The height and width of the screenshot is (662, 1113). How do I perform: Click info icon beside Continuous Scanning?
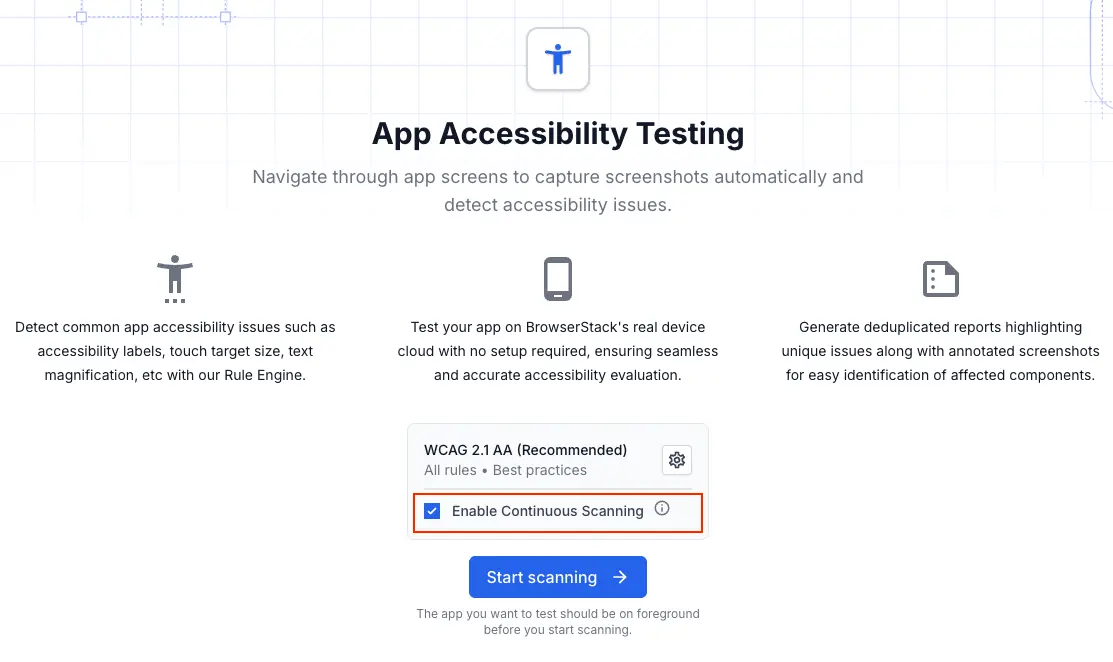pyautogui.click(x=662, y=509)
